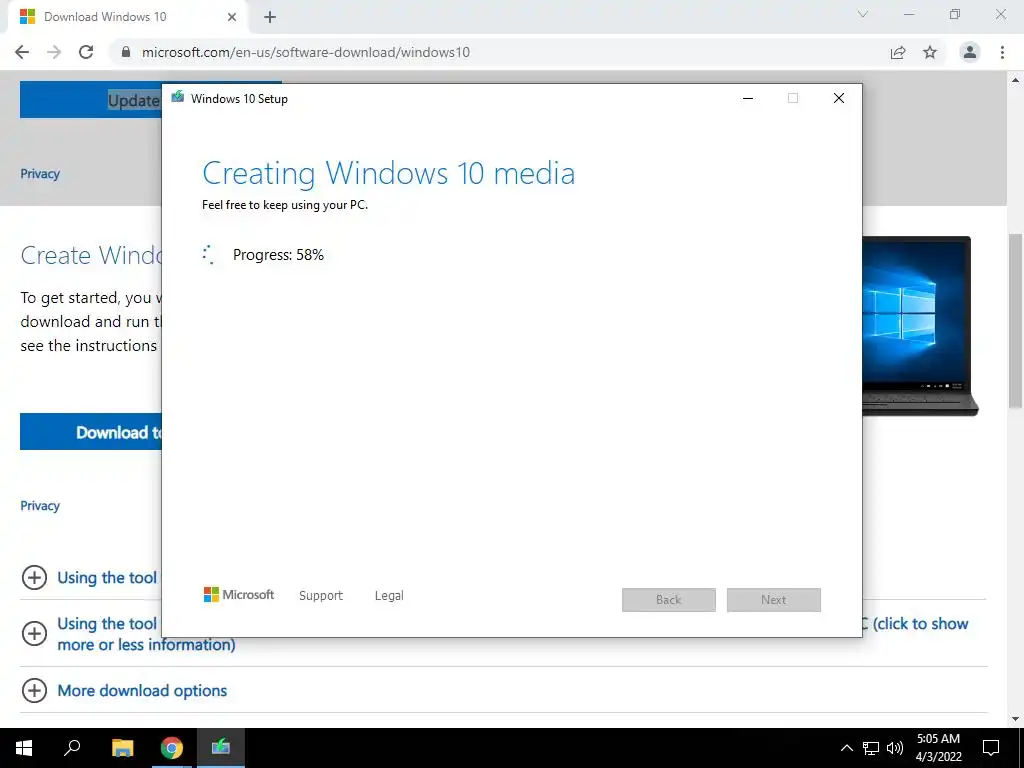Click scrollbar up arrow in Chrome
The image size is (1024, 768).
1016,80
